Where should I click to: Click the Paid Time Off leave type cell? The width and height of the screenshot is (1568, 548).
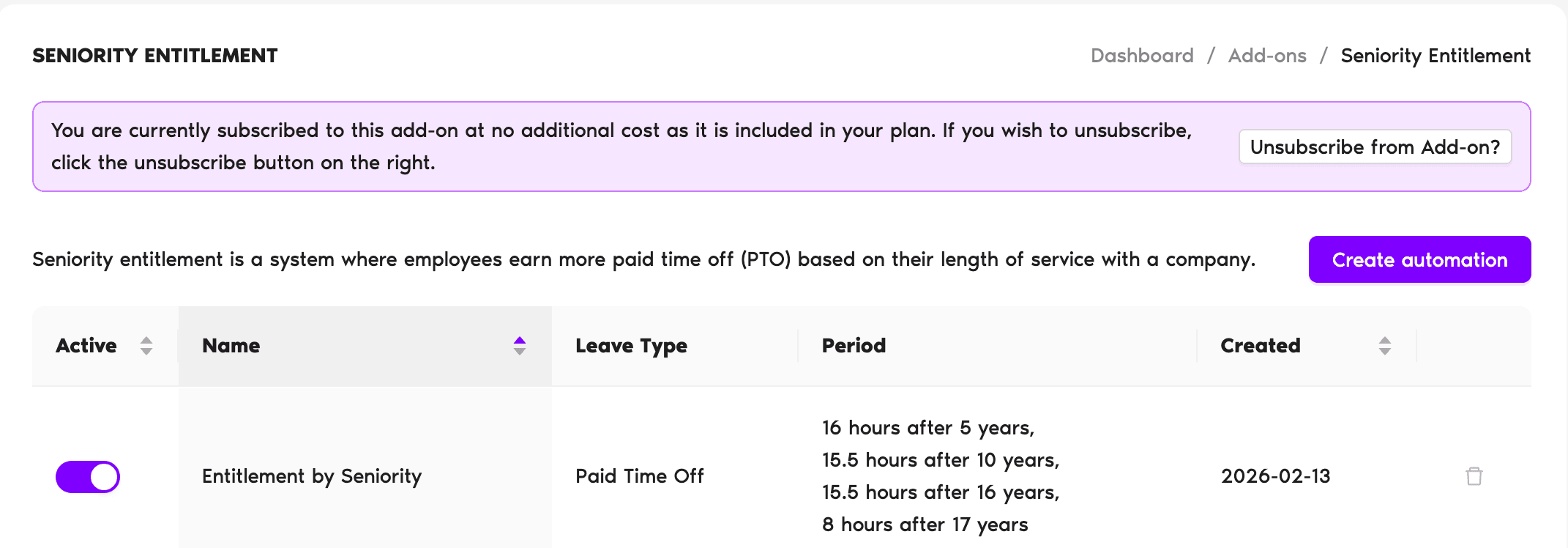pos(640,476)
